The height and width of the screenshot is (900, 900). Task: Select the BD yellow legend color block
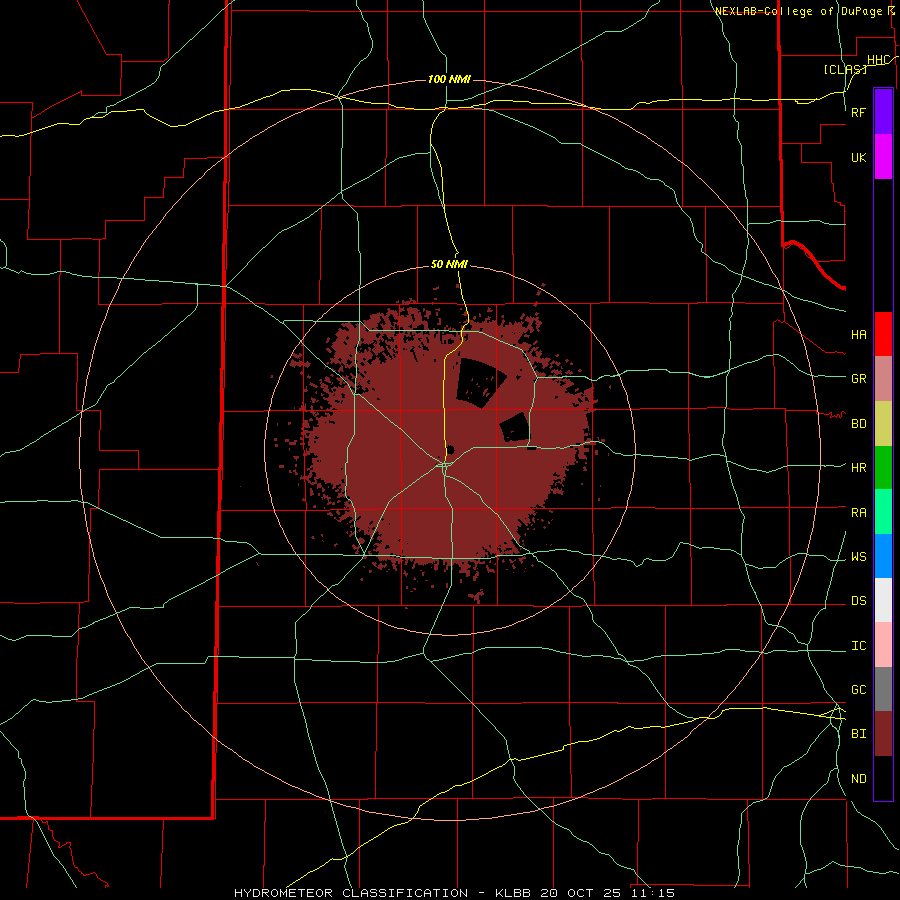tap(883, 424)
